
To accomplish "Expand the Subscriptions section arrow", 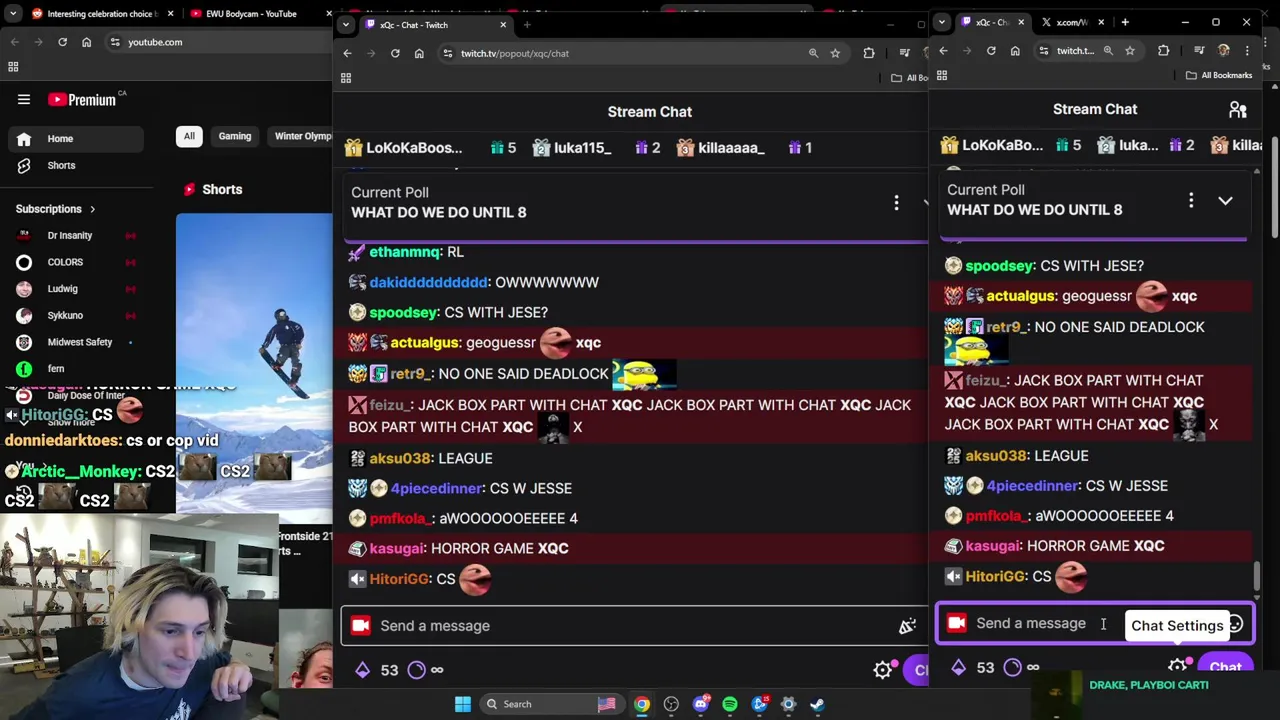I will (x=92, y=209).
